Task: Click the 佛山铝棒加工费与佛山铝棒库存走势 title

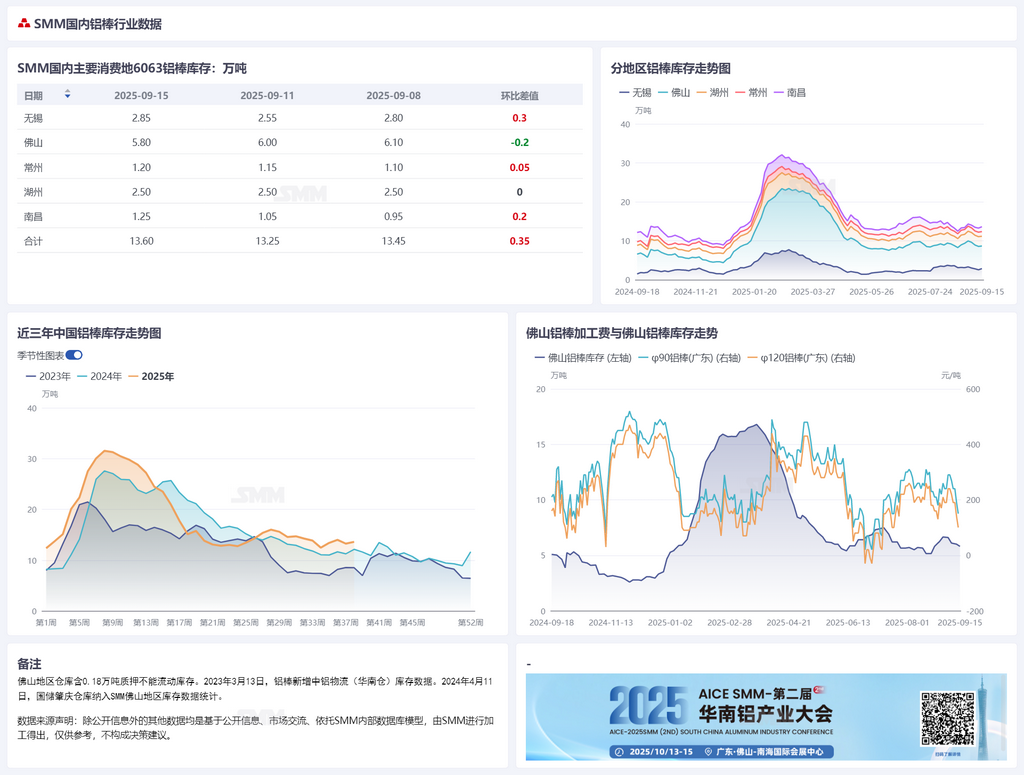Action: coord(622,333)
